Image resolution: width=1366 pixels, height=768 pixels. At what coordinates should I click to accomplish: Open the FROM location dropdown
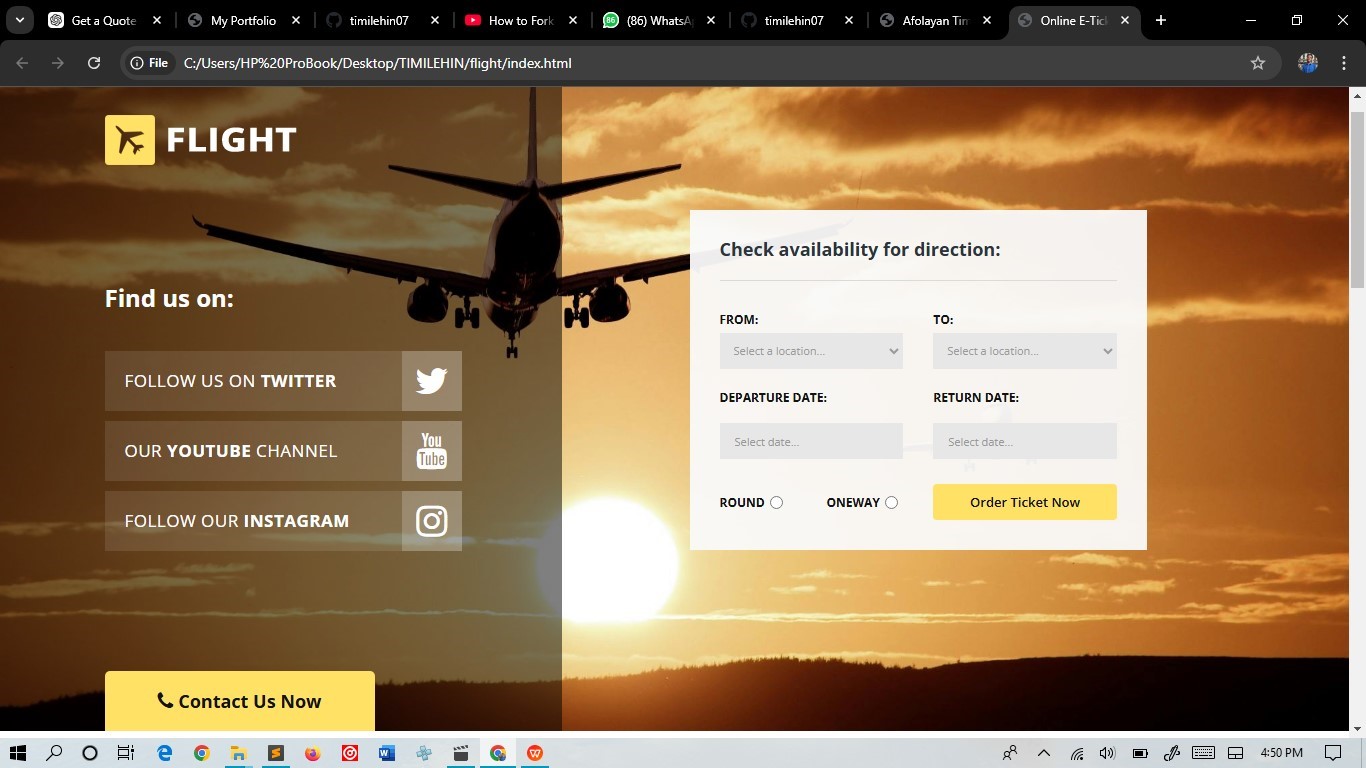click(x=811, y=351)
